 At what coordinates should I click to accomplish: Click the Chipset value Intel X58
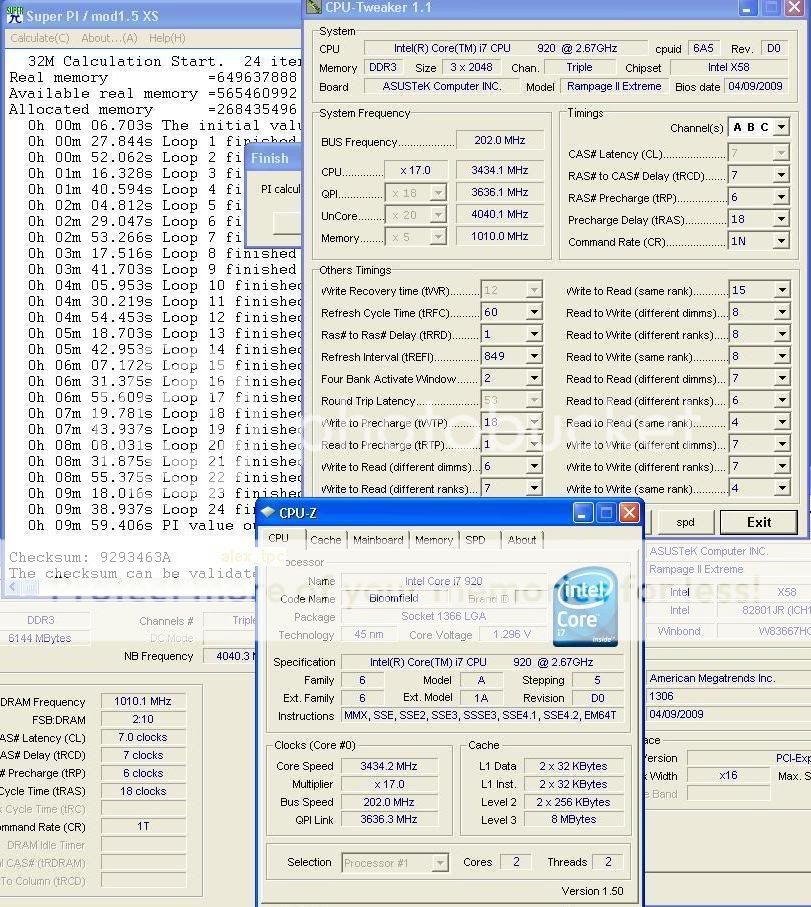728,67
